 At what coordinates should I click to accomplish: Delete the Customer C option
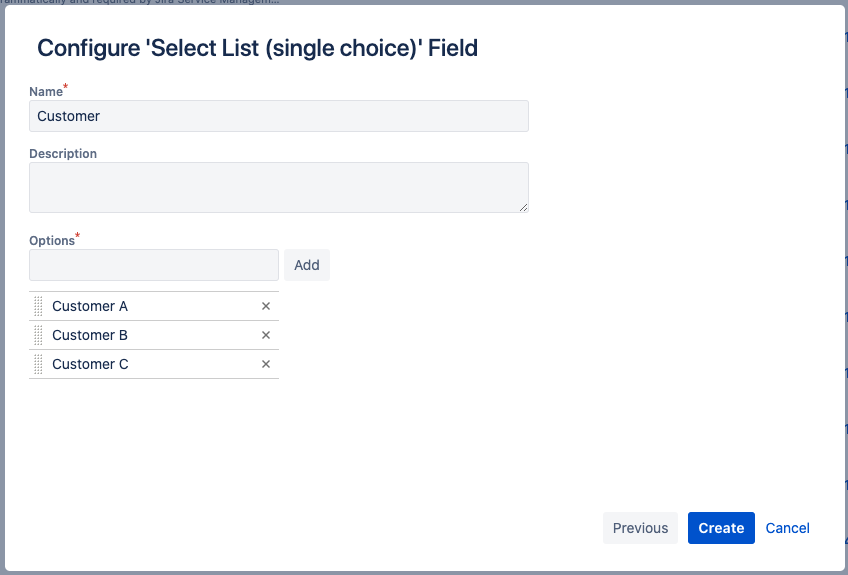[x=266, y=364]
